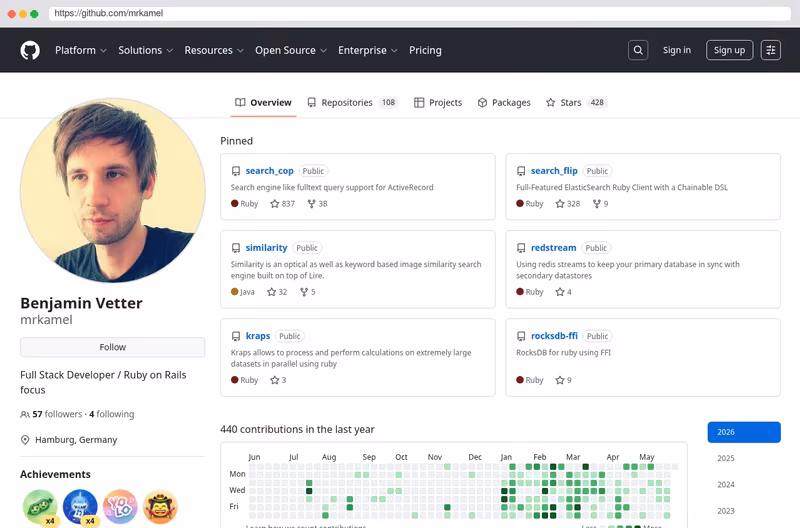View the 4 following list
The image size is (800, 528).
[x=112, y=414]
